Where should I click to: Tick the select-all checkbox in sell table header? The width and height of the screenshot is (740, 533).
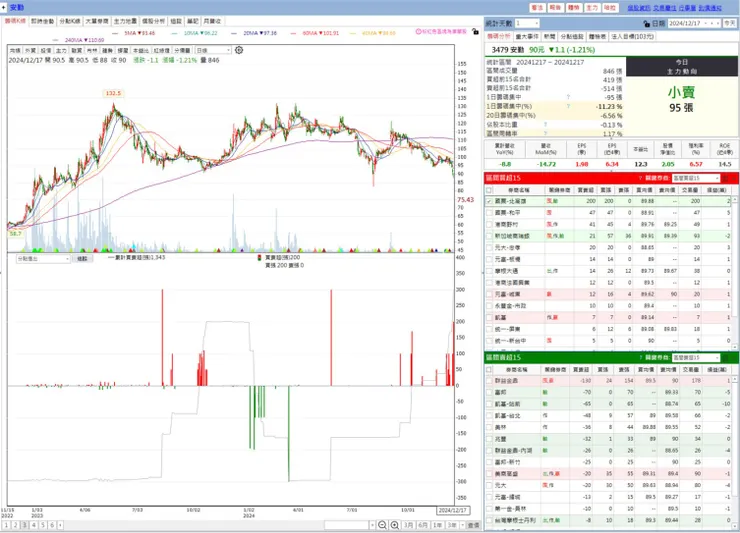click(x=489, y=370)
